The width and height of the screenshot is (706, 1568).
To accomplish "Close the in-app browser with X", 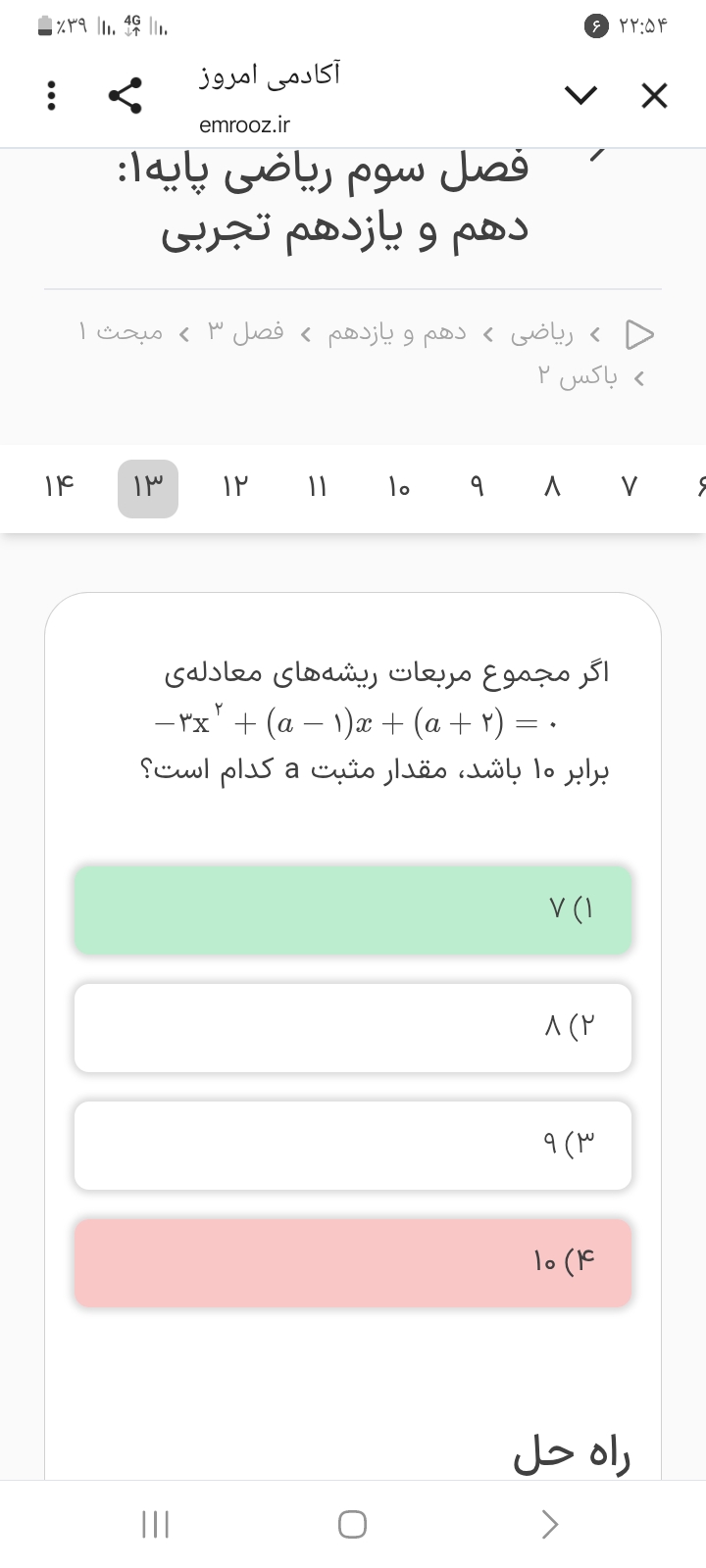I will coord(654,95).
